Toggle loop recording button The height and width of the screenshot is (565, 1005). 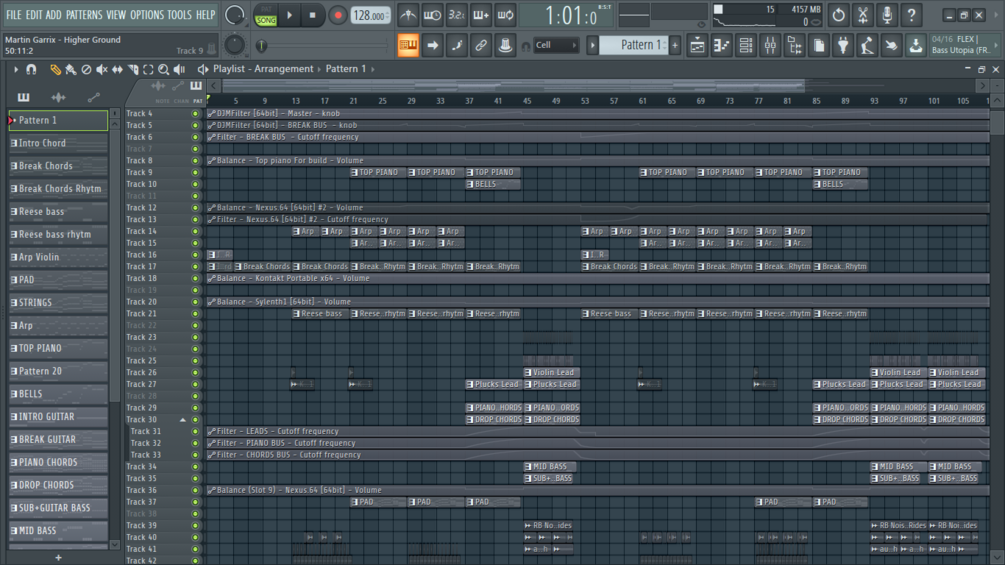(505, 15)
